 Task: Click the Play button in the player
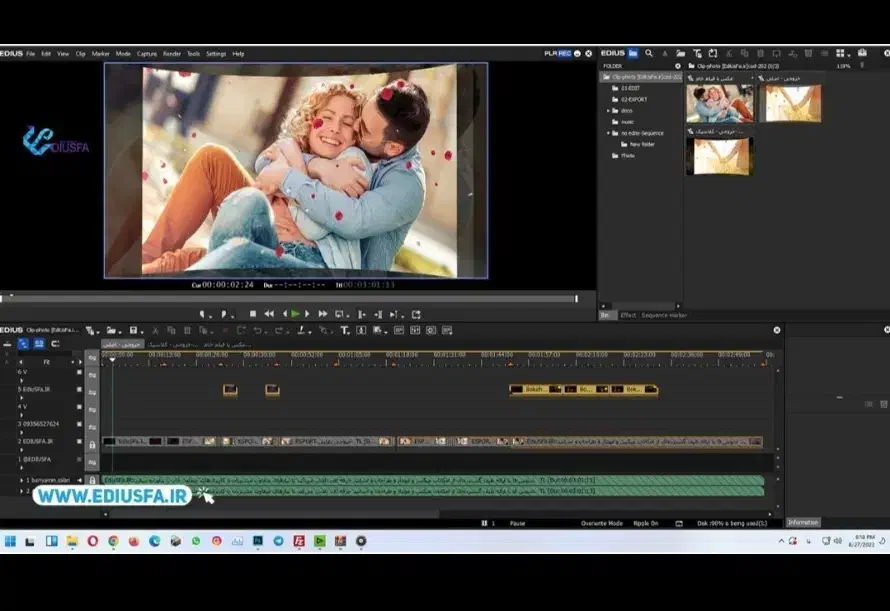coord(295,314)
